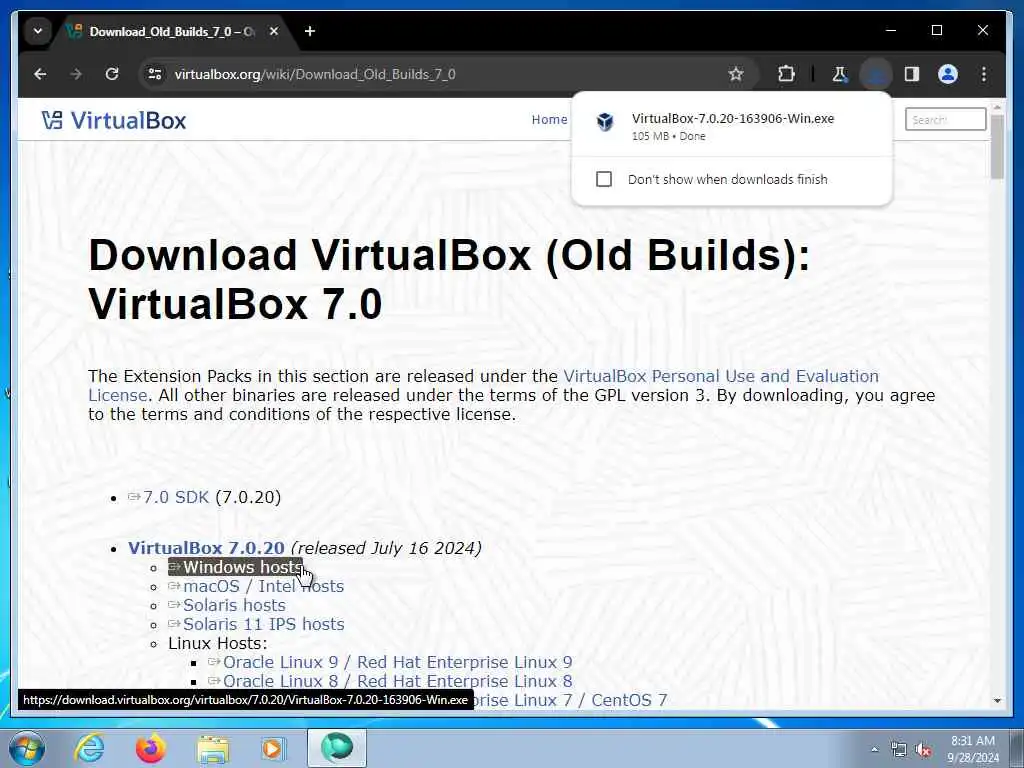Open Windows Explorer folder taskbar icon
This screenshot has height=768, width=1024.
tap(213, 749)
